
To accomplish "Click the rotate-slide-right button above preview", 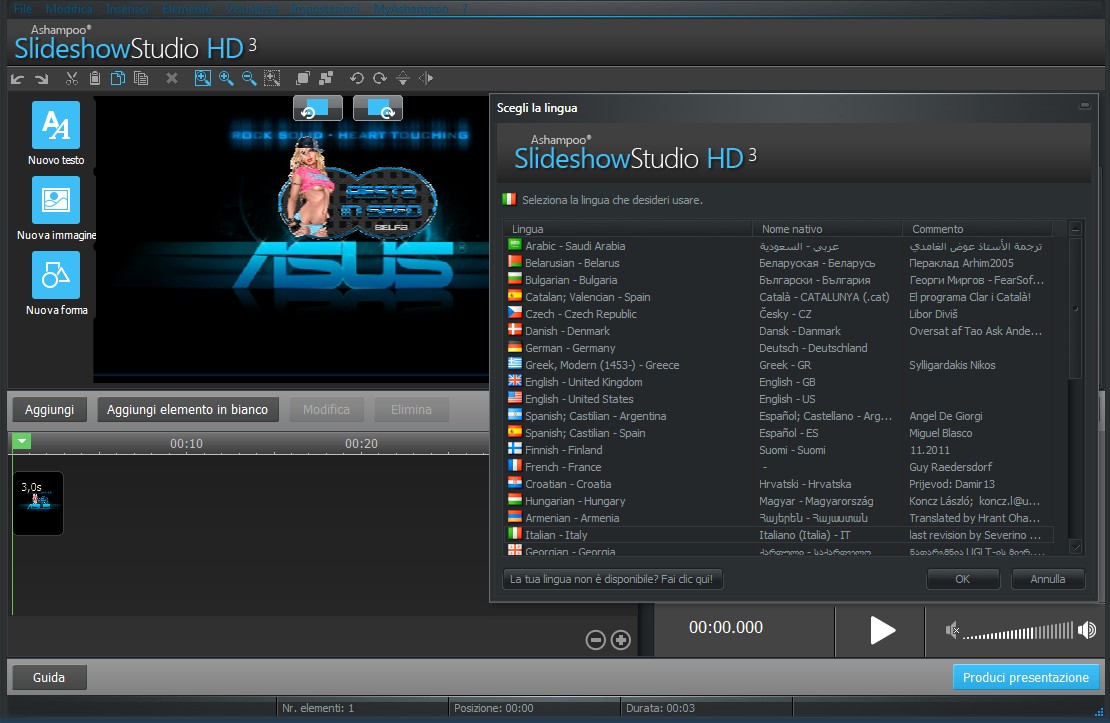I will pyautogui.click(x=378, y=108).
